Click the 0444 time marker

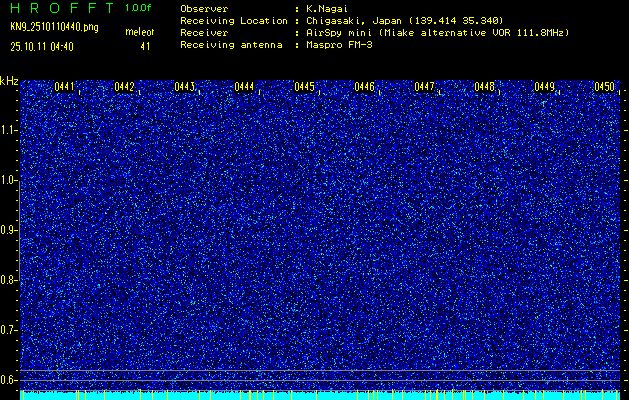point(245,87)
